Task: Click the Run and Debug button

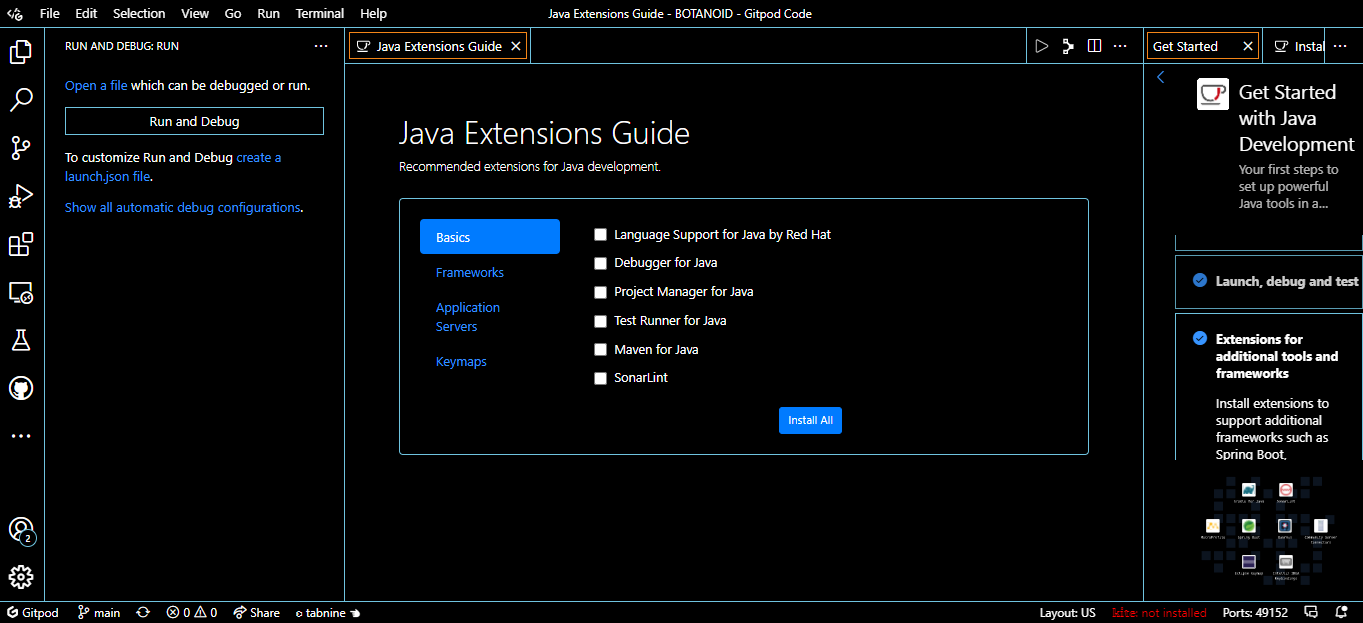Action: point(194,121)
